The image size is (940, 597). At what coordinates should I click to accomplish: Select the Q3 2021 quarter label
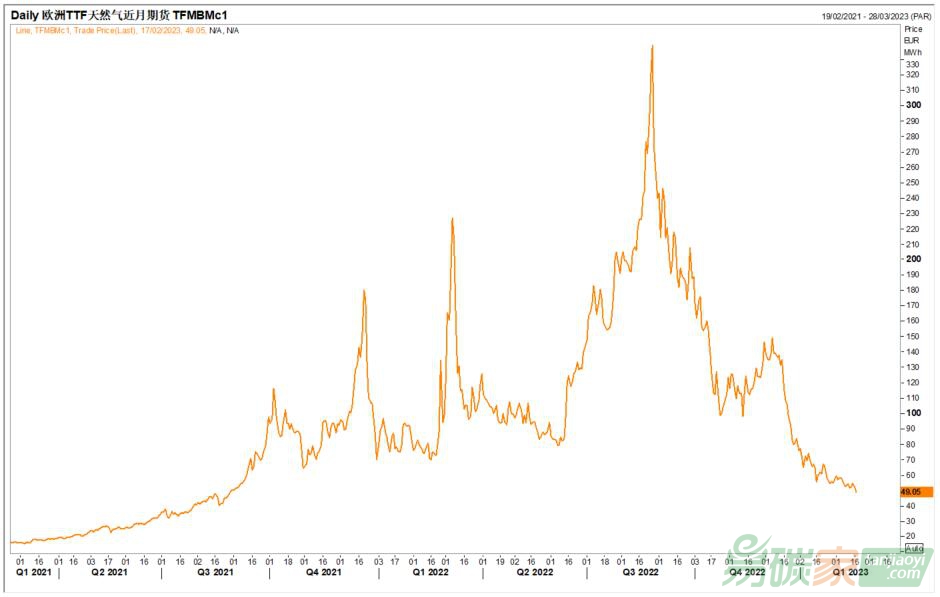(x=215, y=573)
